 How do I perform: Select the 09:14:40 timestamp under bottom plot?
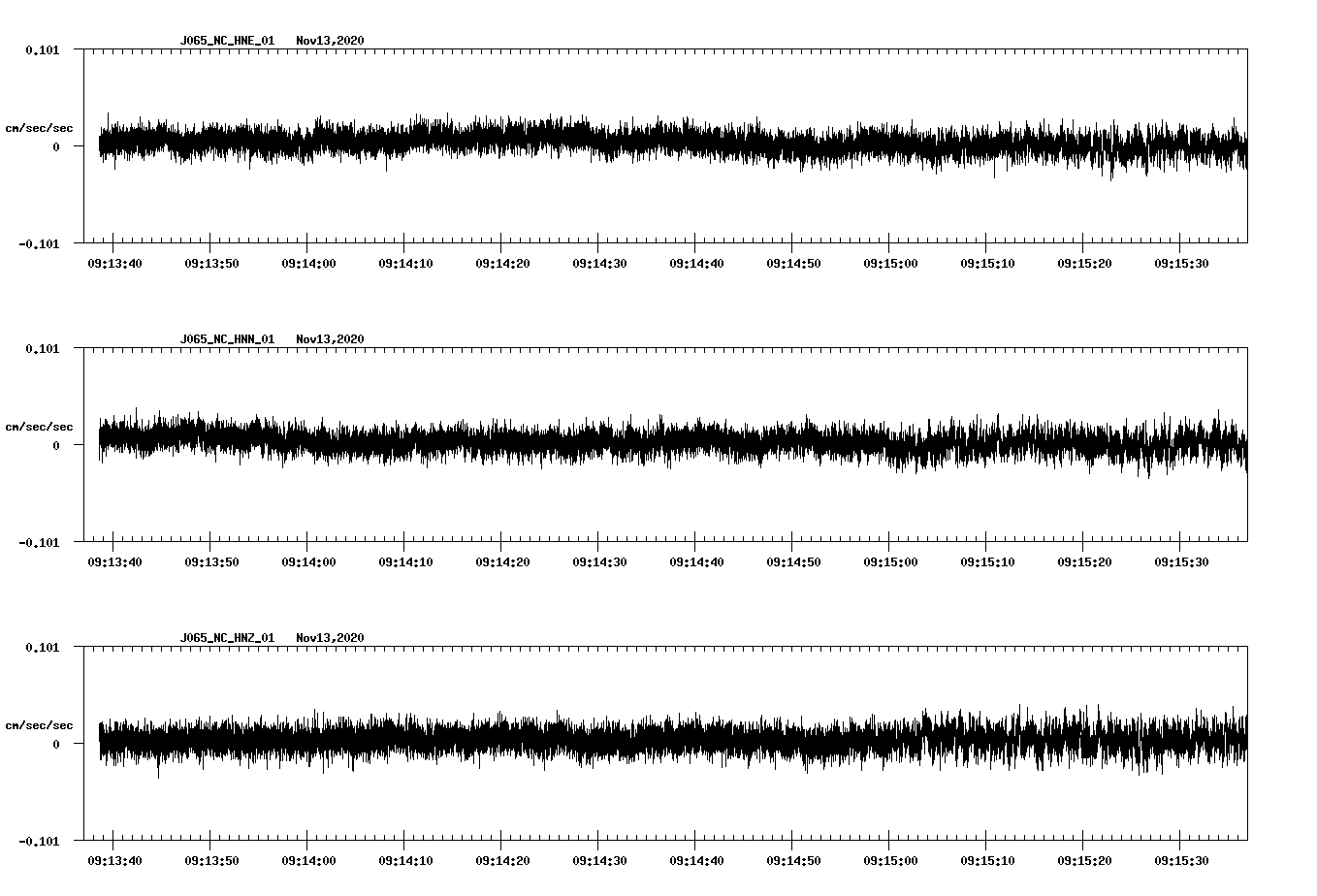[x=696, y=859]
